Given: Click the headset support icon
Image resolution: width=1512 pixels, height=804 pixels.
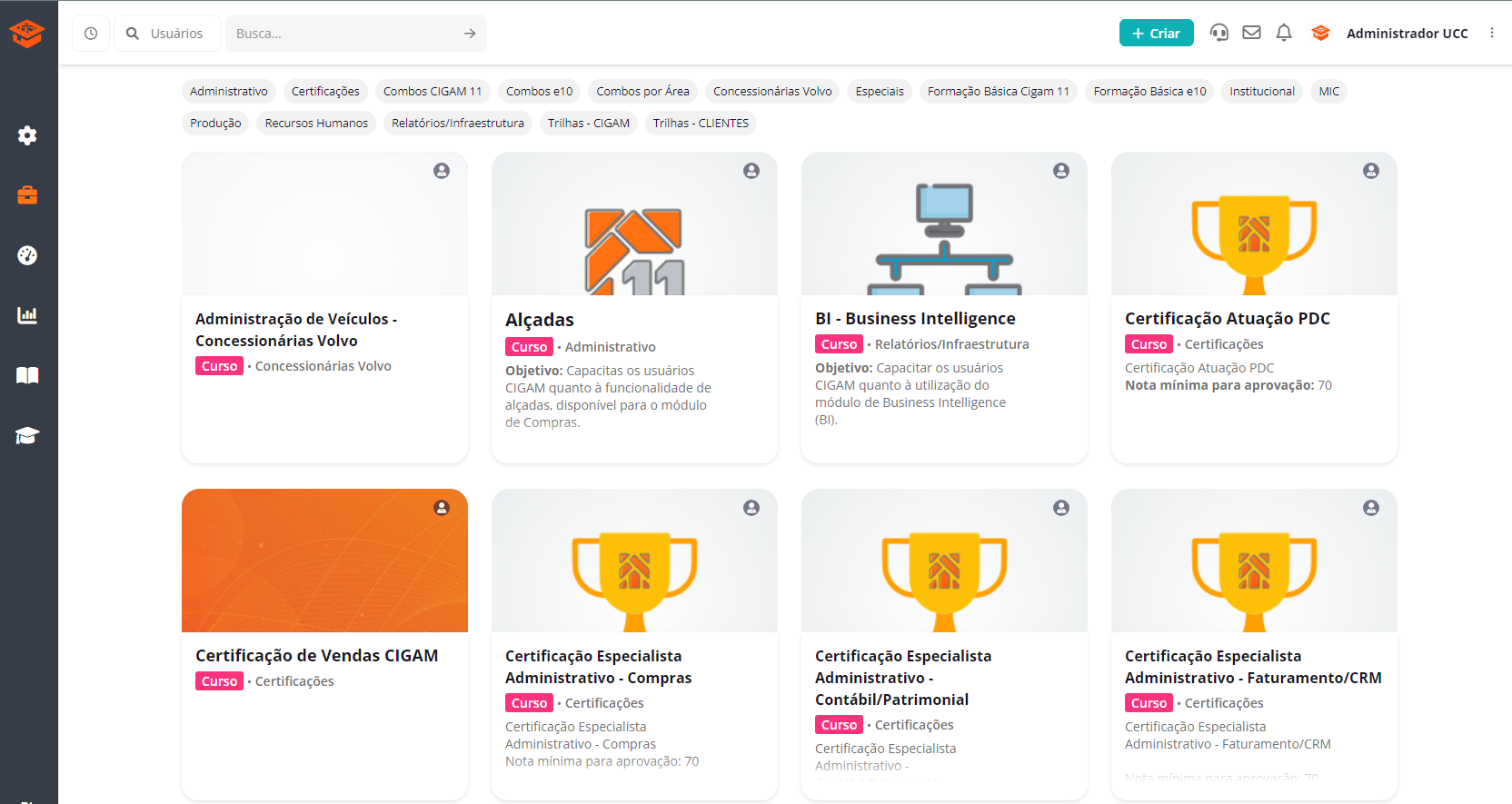Looking at the screenshot, I should pyautogui.click(x=1219, y=33).
